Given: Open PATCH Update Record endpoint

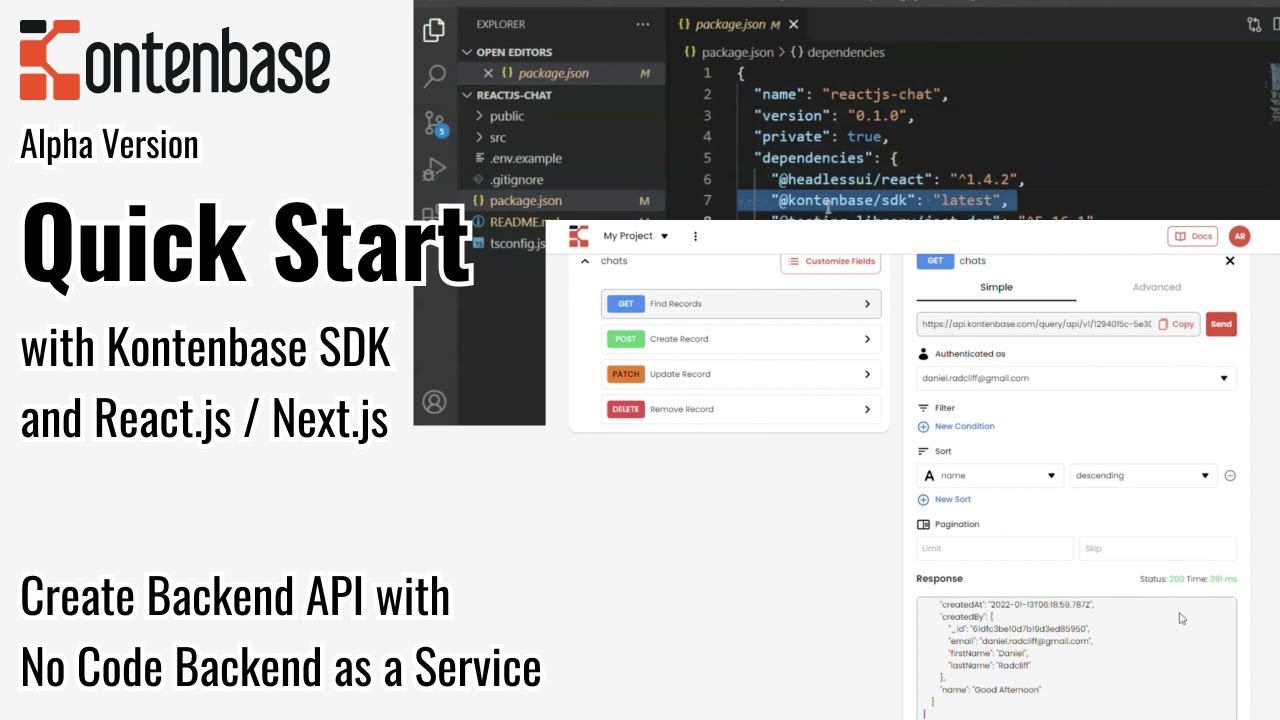Looking at the screenshot, I should [x=741, y=374].
